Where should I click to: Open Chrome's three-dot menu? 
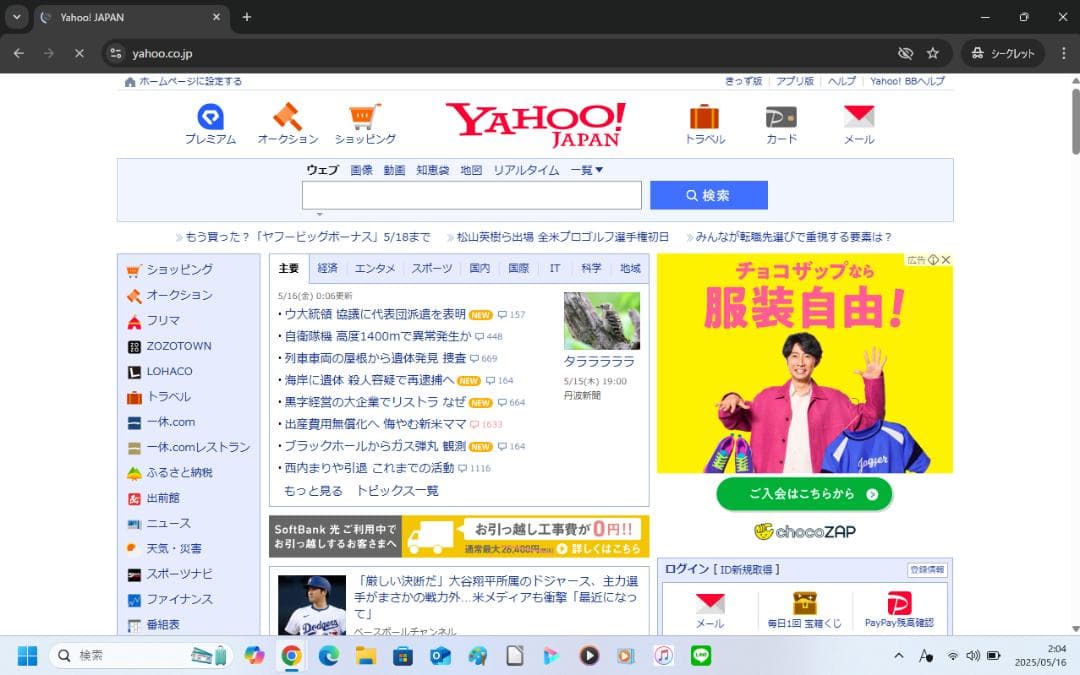point(1063,53)
